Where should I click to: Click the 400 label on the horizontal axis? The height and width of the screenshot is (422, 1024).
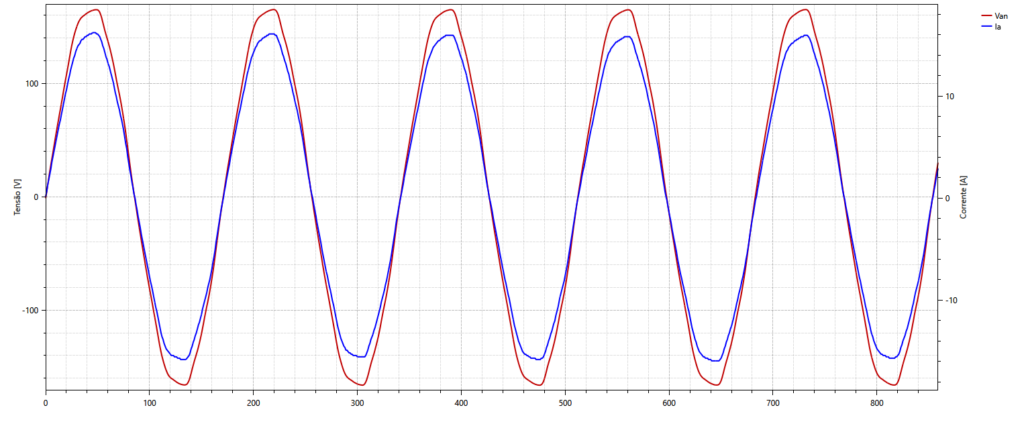[461, 403]
